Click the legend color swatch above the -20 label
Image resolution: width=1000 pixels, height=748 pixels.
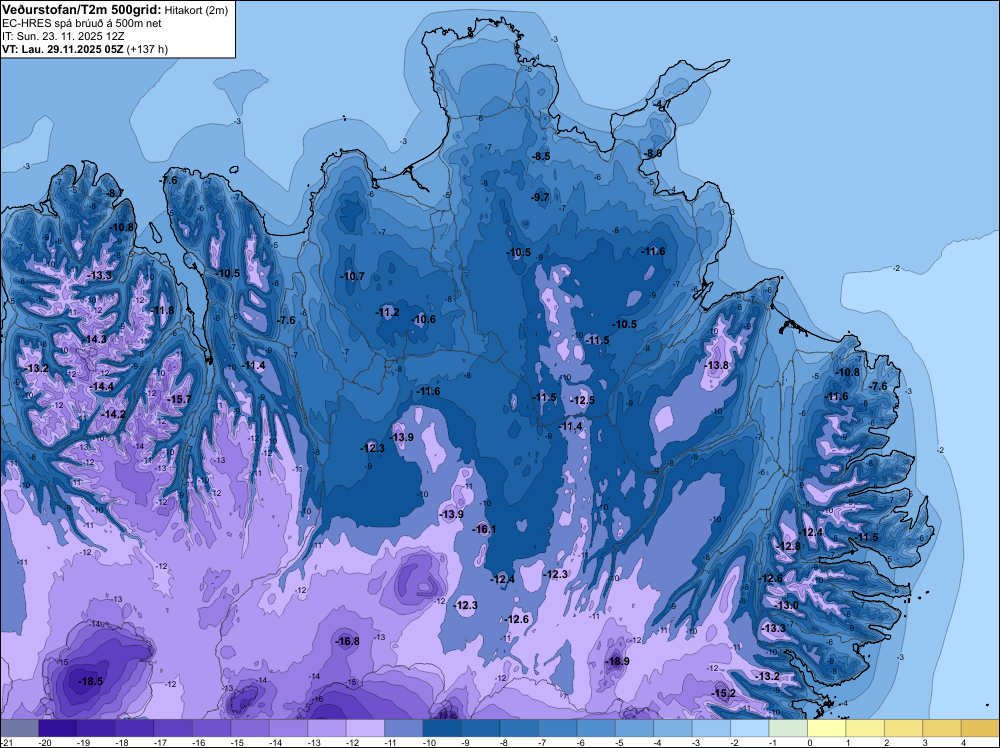[x=58, y=728]
